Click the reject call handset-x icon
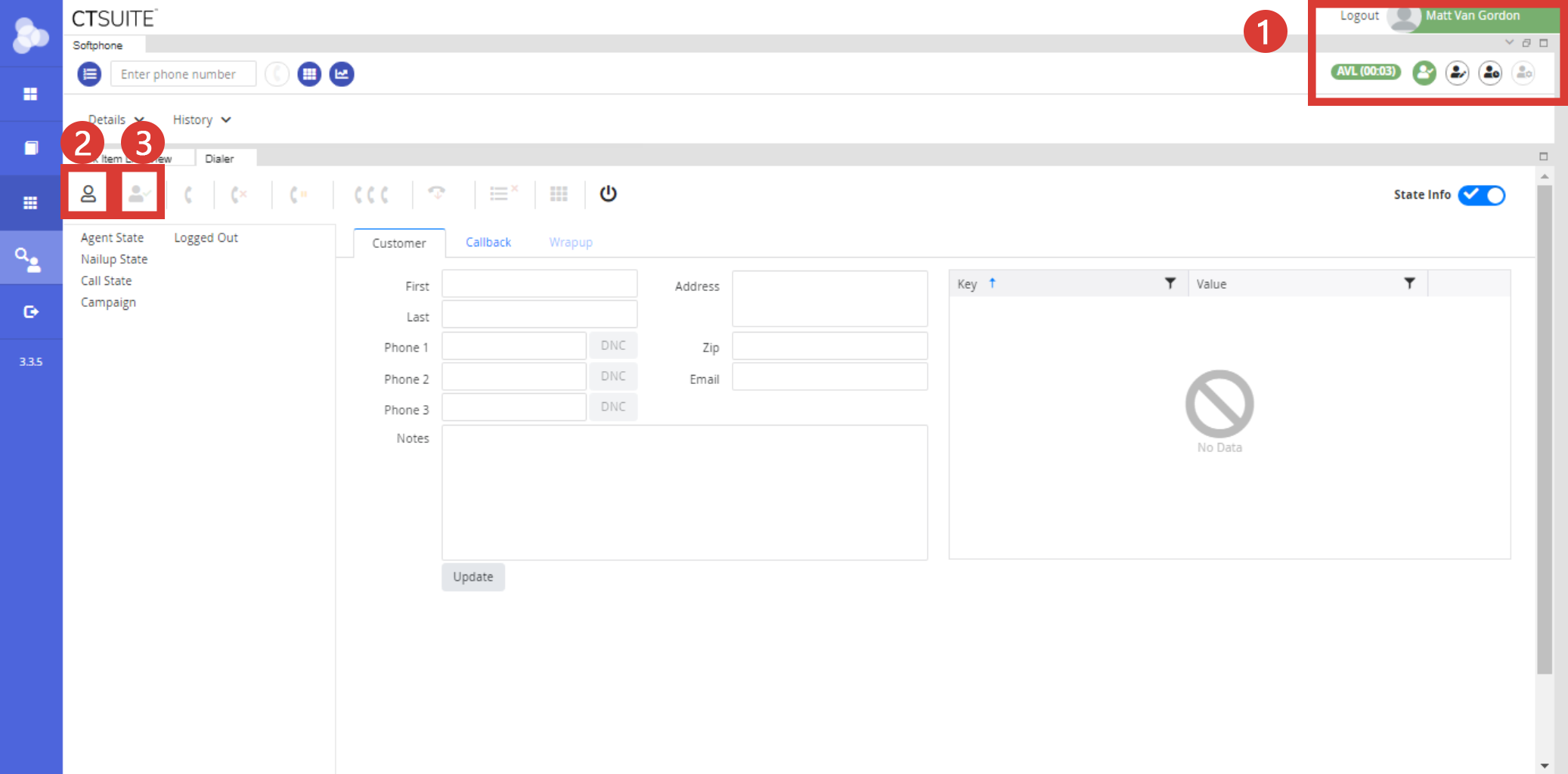 239,195
